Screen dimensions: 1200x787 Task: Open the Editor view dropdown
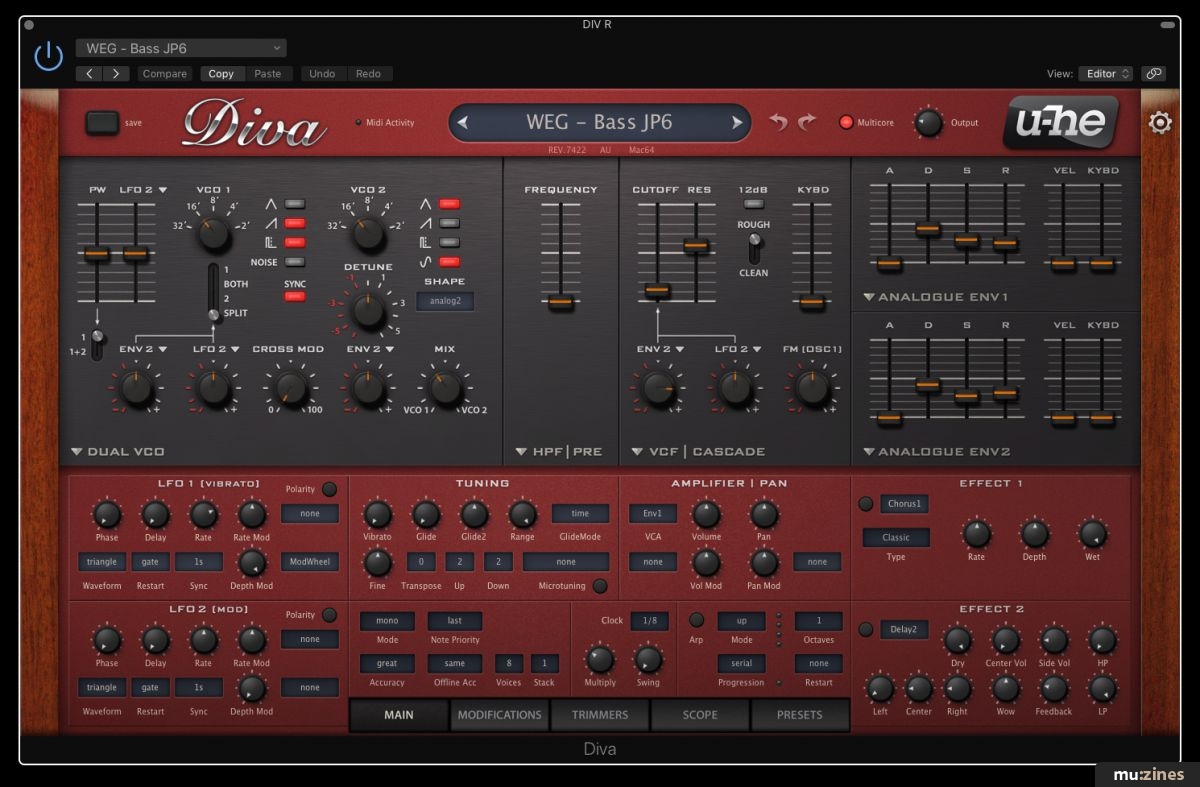pyautogui.click(x=1105, y=74)
